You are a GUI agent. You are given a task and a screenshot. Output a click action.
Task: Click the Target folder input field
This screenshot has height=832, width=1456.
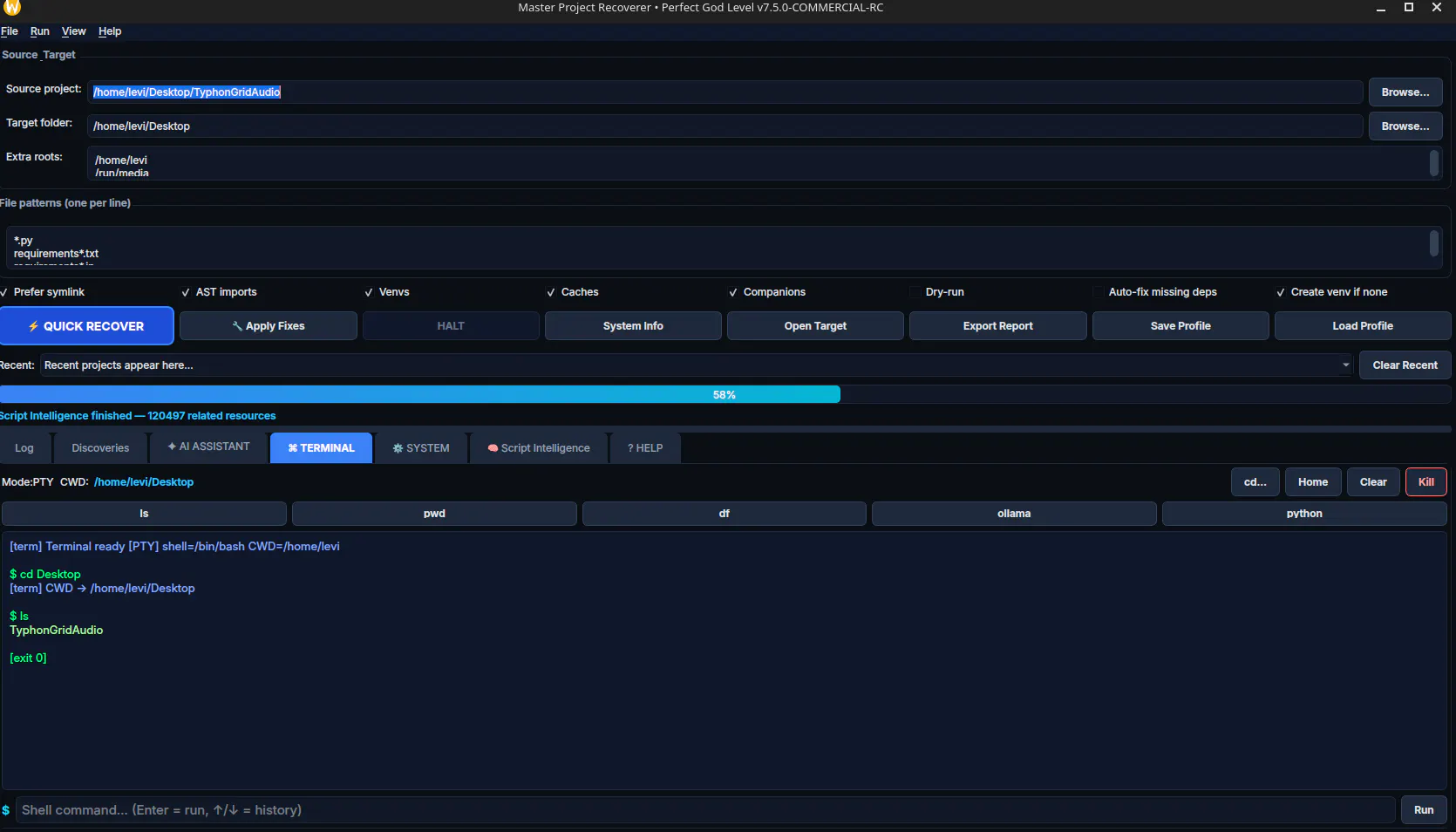(725, 126)
